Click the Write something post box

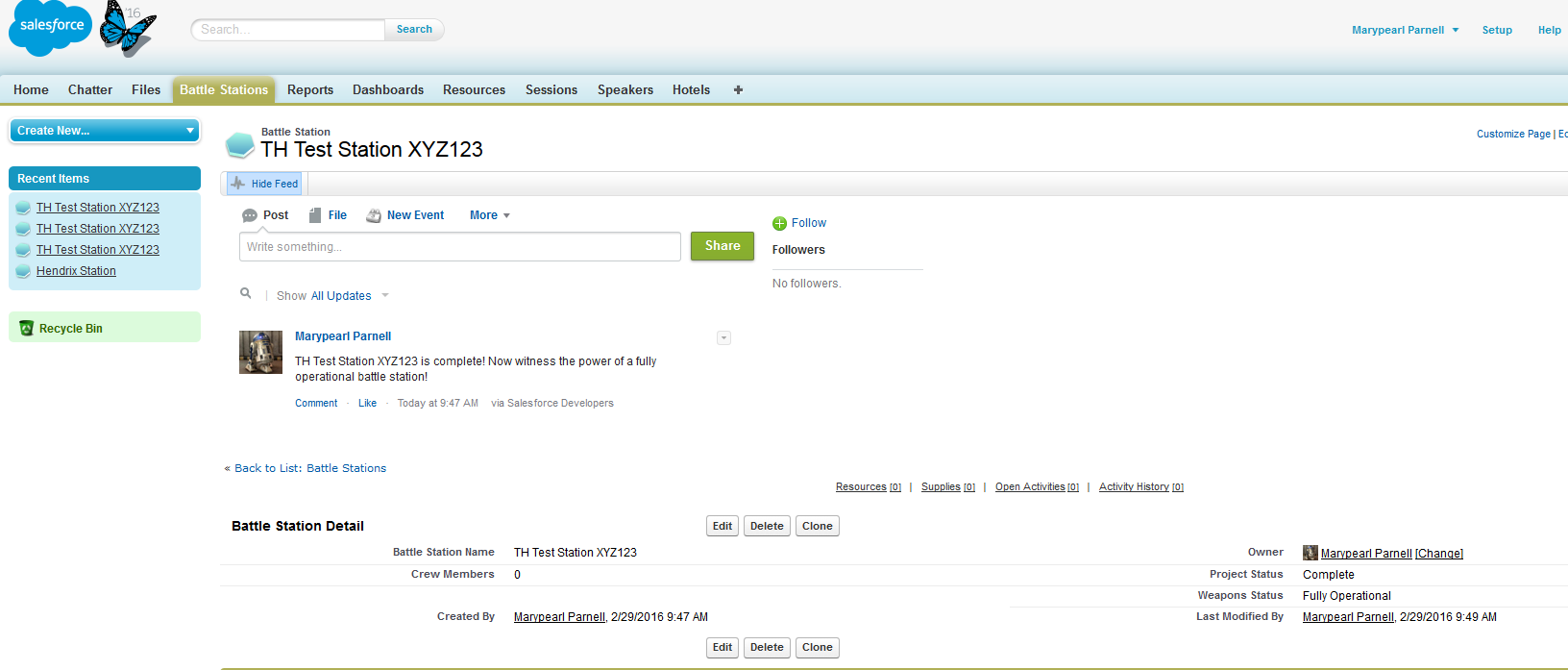coord(460,246)
